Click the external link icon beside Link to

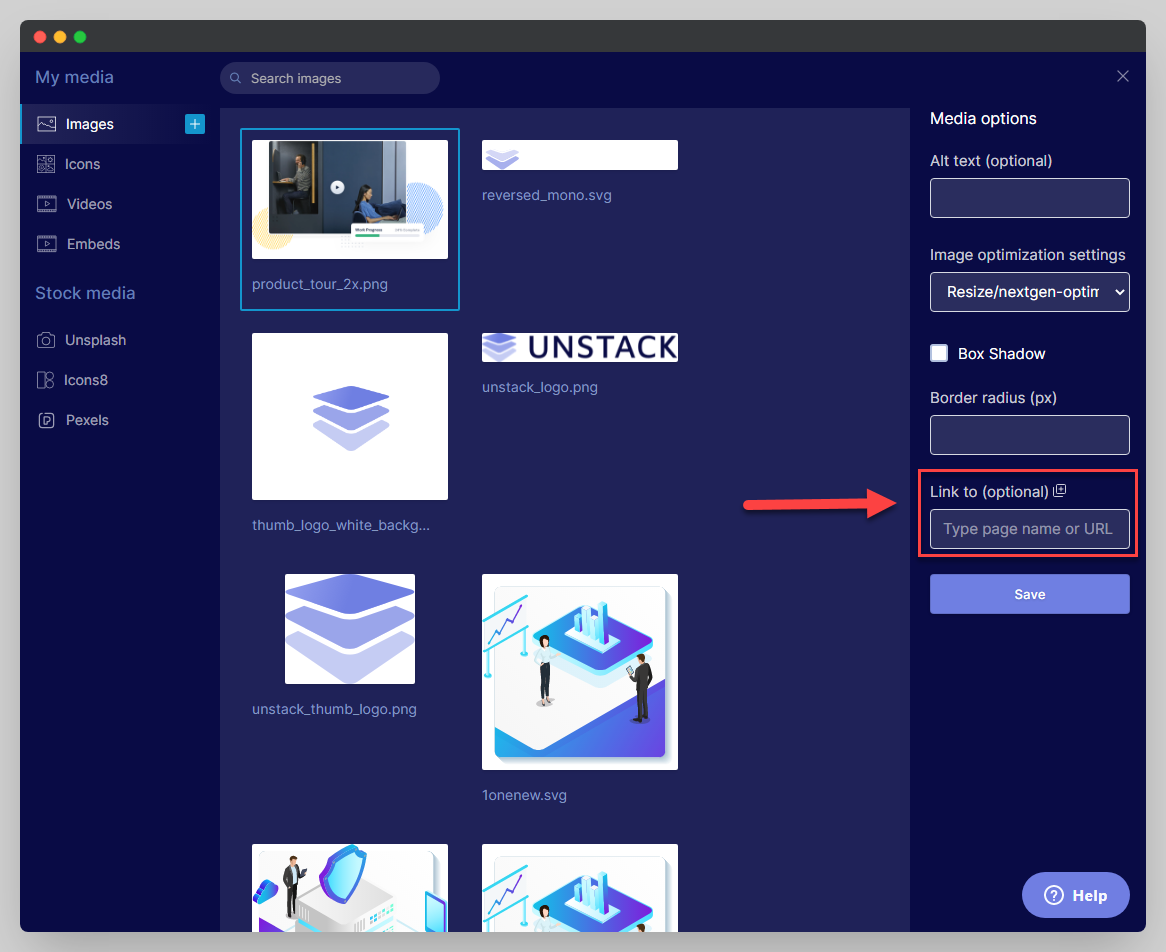pos(1060,490)
